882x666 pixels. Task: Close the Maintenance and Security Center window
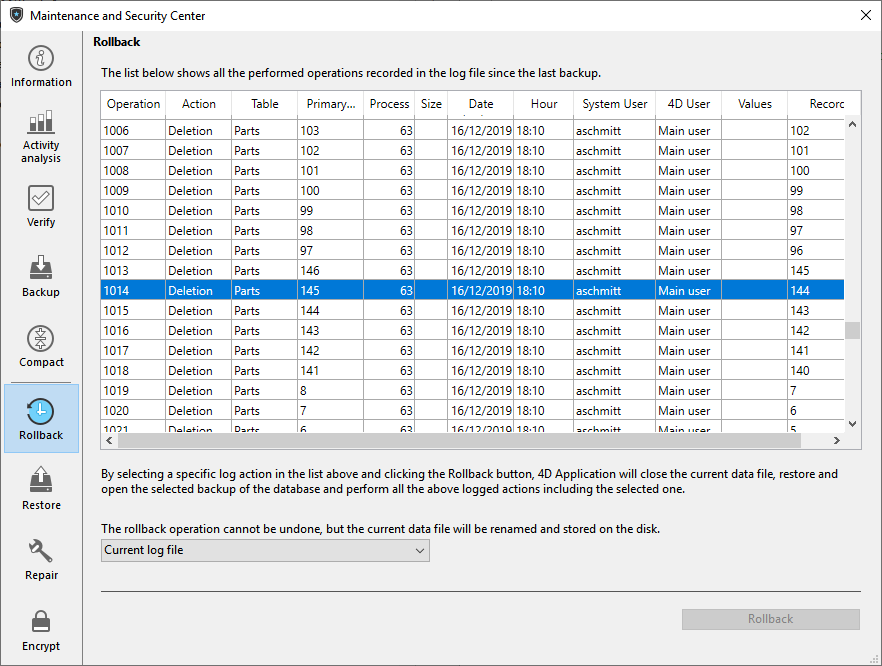click(x=865, y=15)
